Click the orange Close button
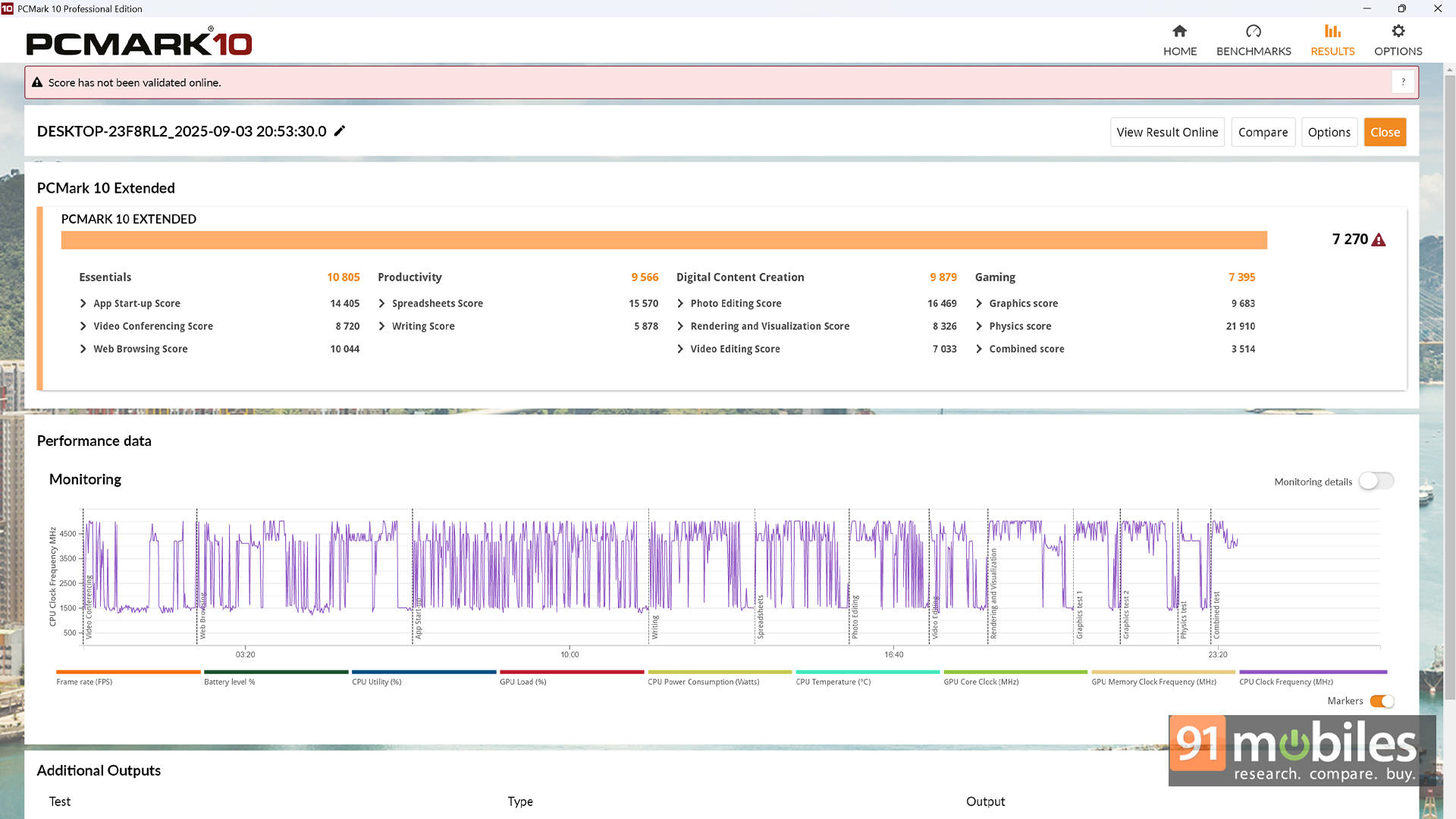Screen dimensions: 1456x819 pos(1385,132)
